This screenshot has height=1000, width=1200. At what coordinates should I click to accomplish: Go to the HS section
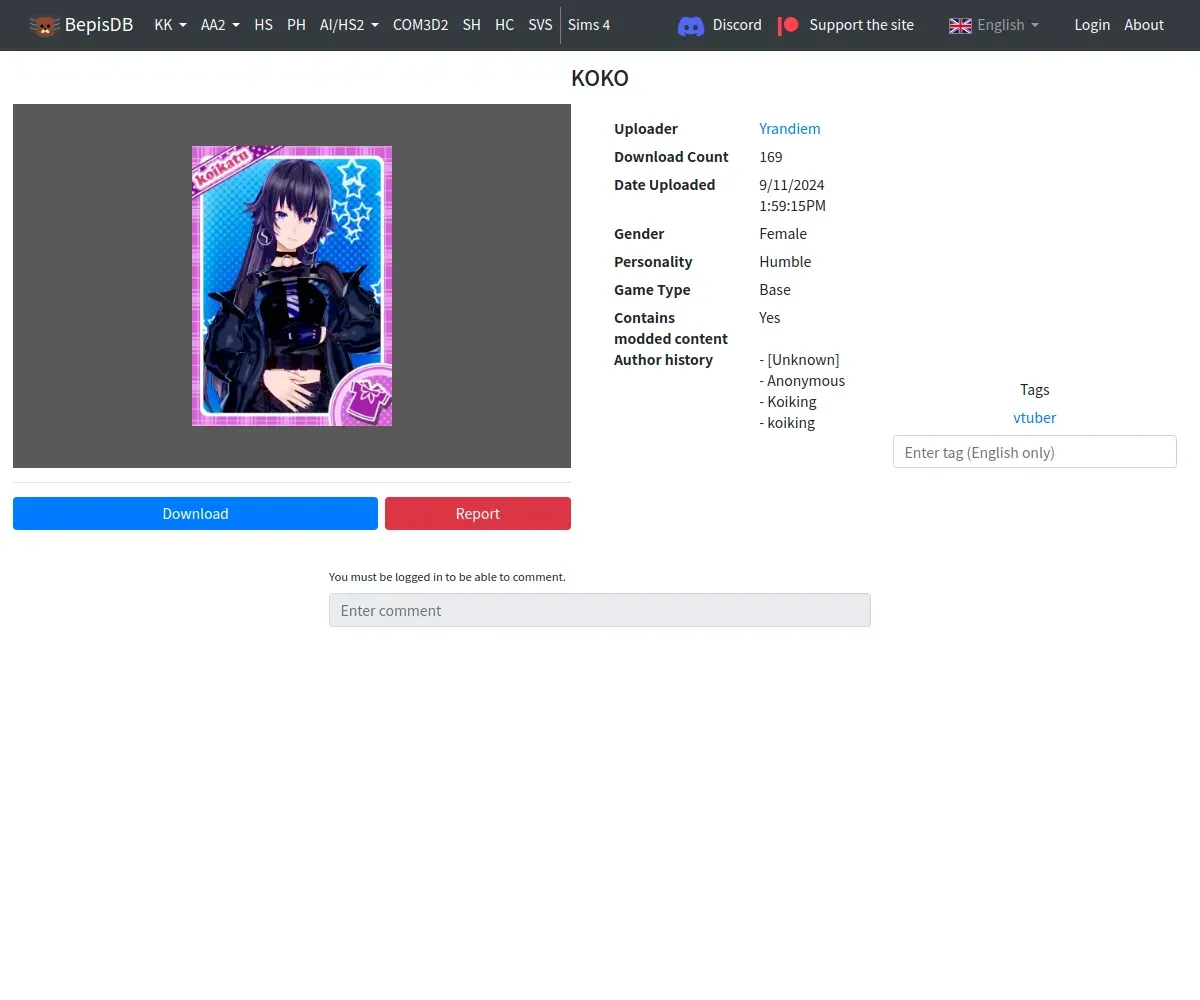click(263, 25)
